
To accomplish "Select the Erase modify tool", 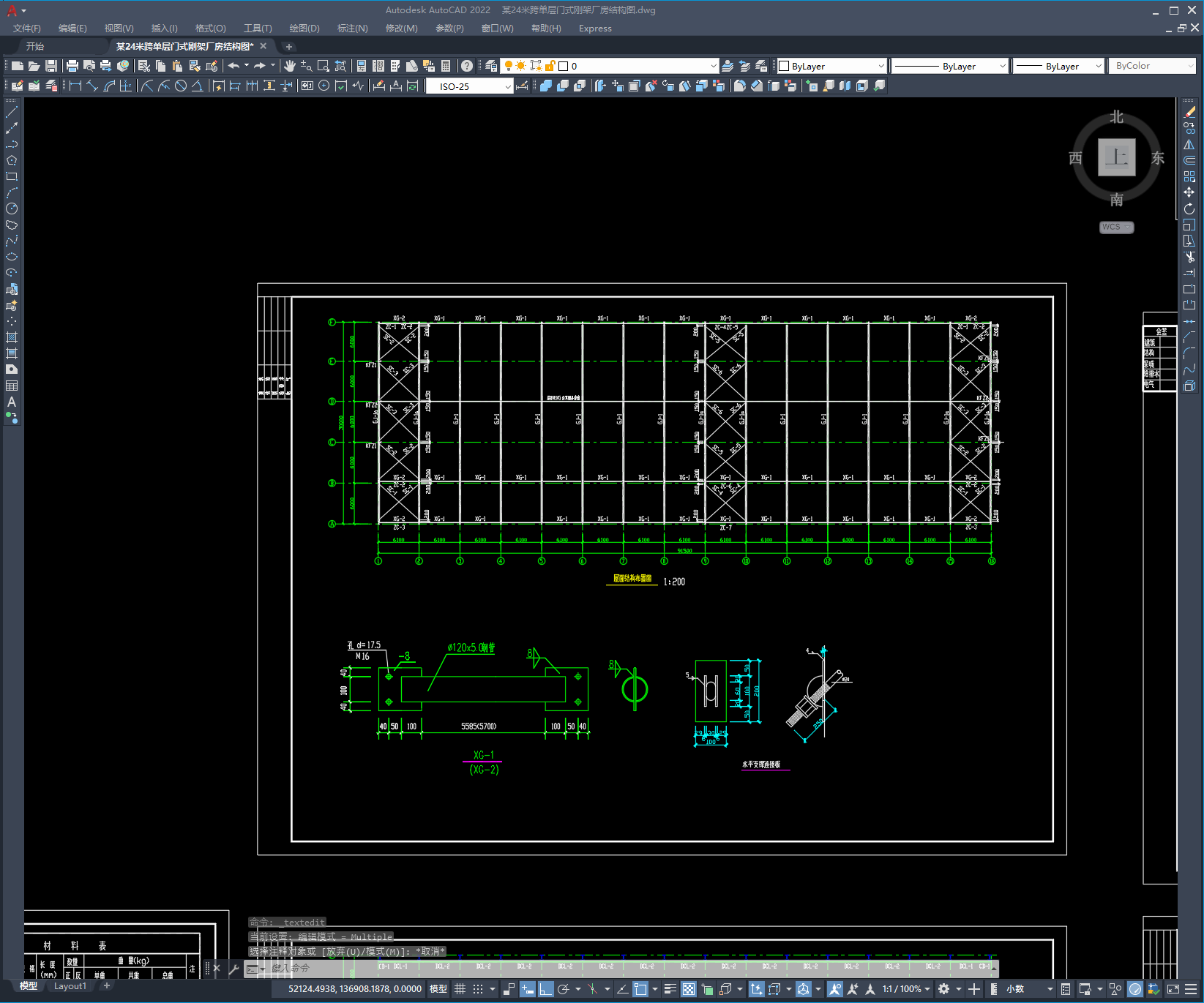I will point(1189,112).
